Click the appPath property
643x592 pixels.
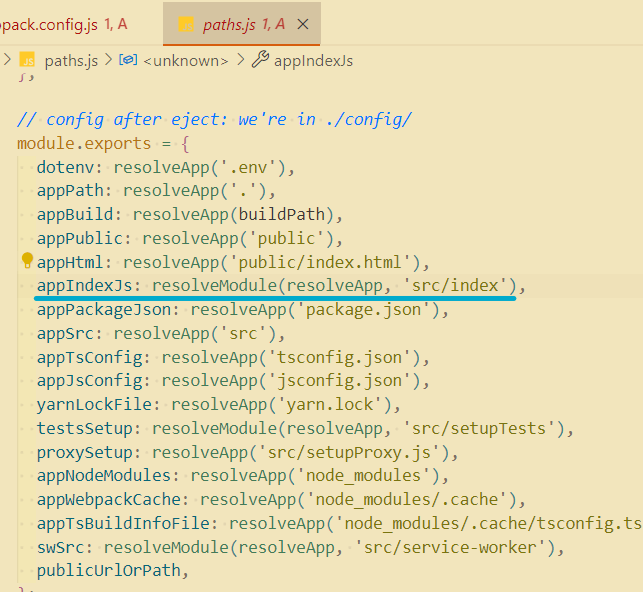[73, 191]
